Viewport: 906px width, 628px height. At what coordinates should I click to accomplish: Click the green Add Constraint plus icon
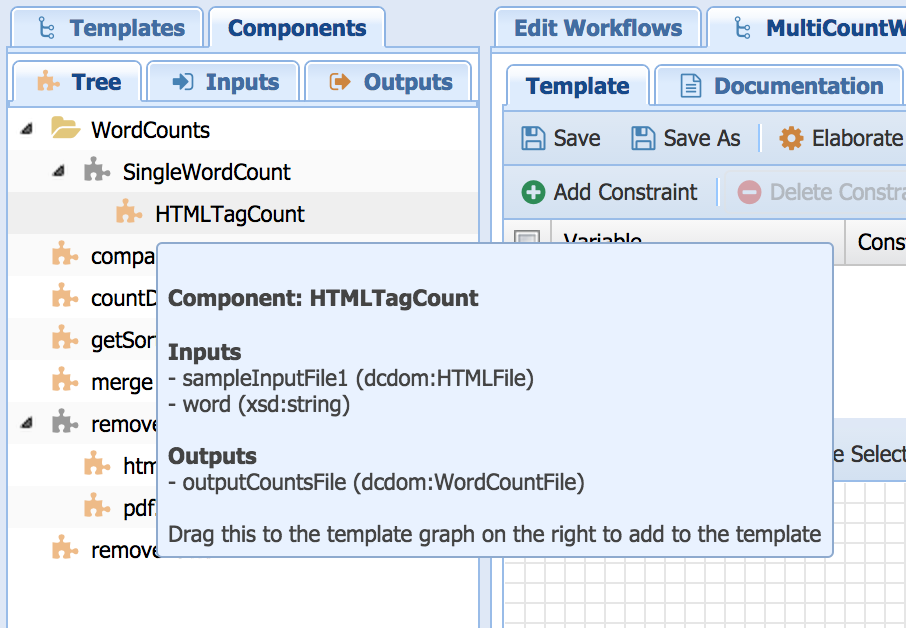[534, 192]
